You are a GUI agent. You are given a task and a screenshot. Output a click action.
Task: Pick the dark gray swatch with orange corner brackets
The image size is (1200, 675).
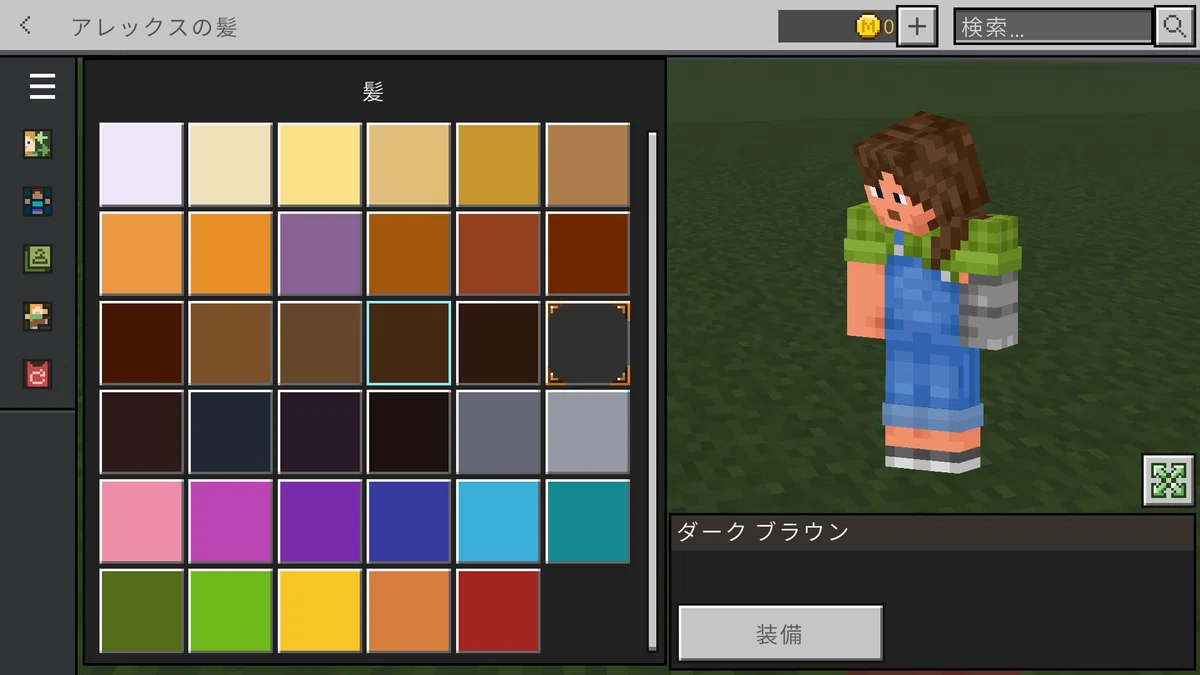pyautogui.click(x=588, y=343)
